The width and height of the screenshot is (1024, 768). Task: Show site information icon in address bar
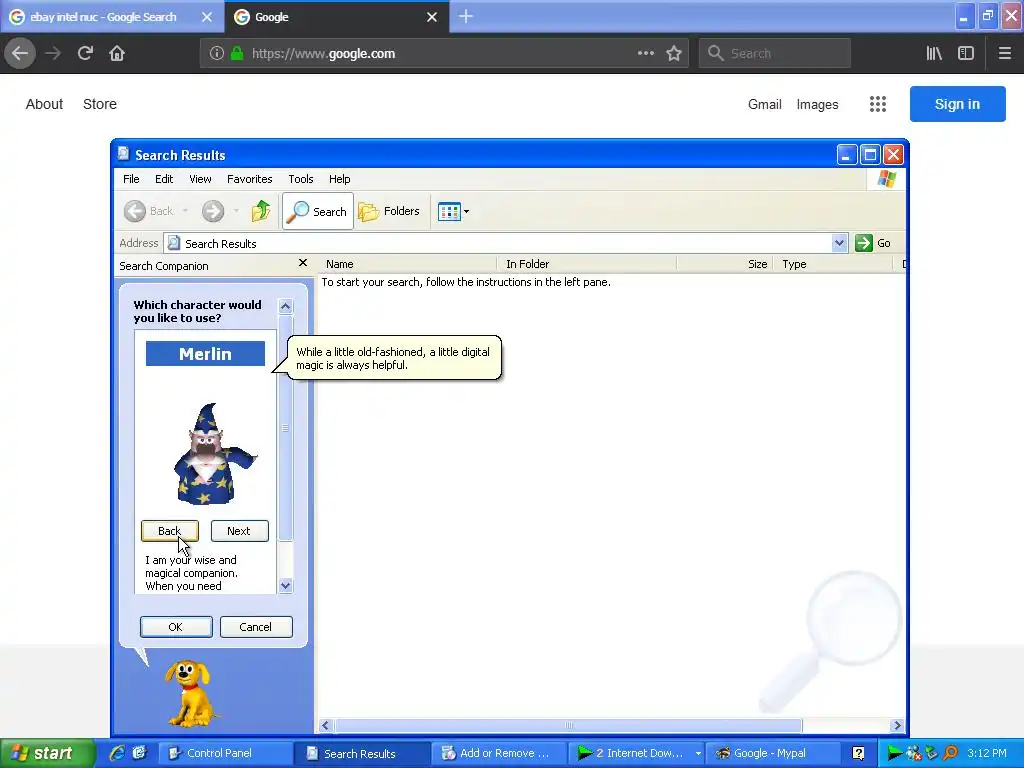point(217,54)
